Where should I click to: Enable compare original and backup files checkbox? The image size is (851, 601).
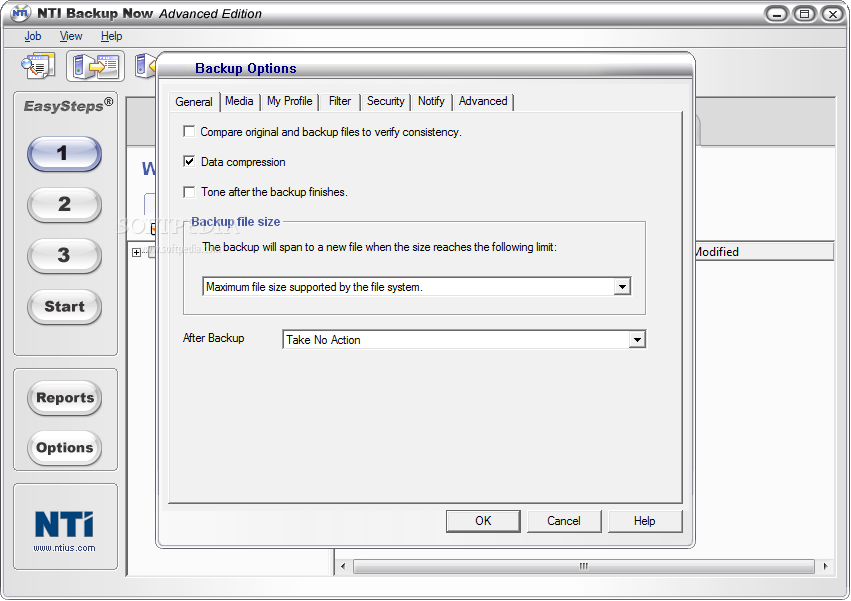(189, 131)
